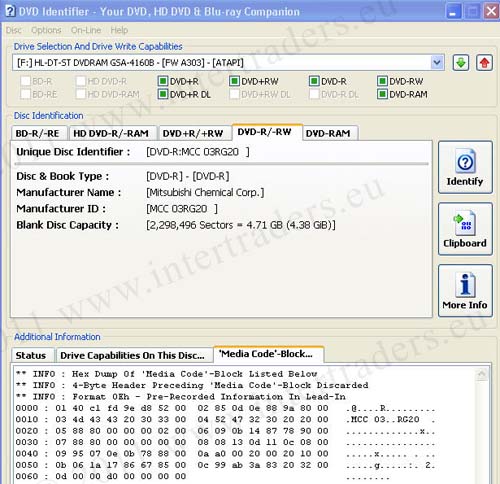Screen dimensions: 500x484
Task: Click the red up arrow drive button
Action: [484, 63]
